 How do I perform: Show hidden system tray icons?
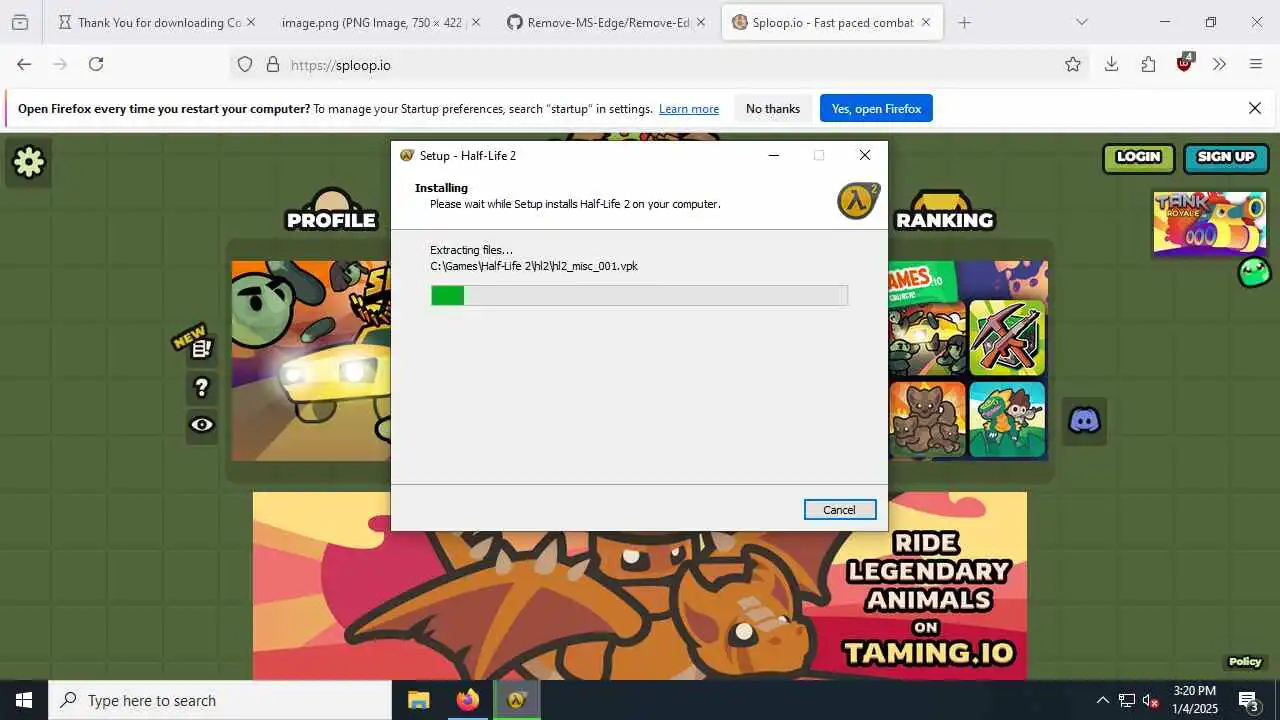point(1103,700)
